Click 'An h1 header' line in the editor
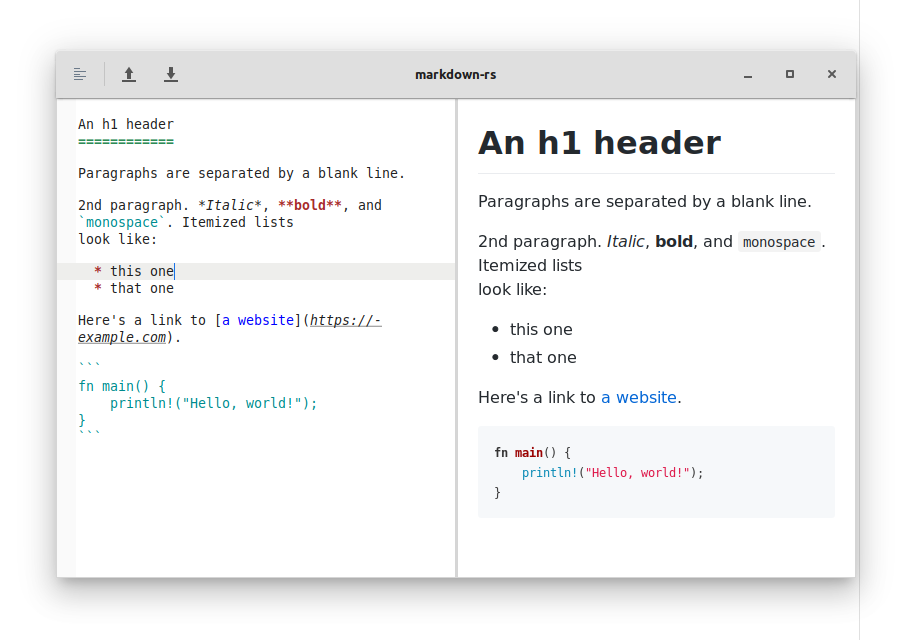 [x=126, y=124]
